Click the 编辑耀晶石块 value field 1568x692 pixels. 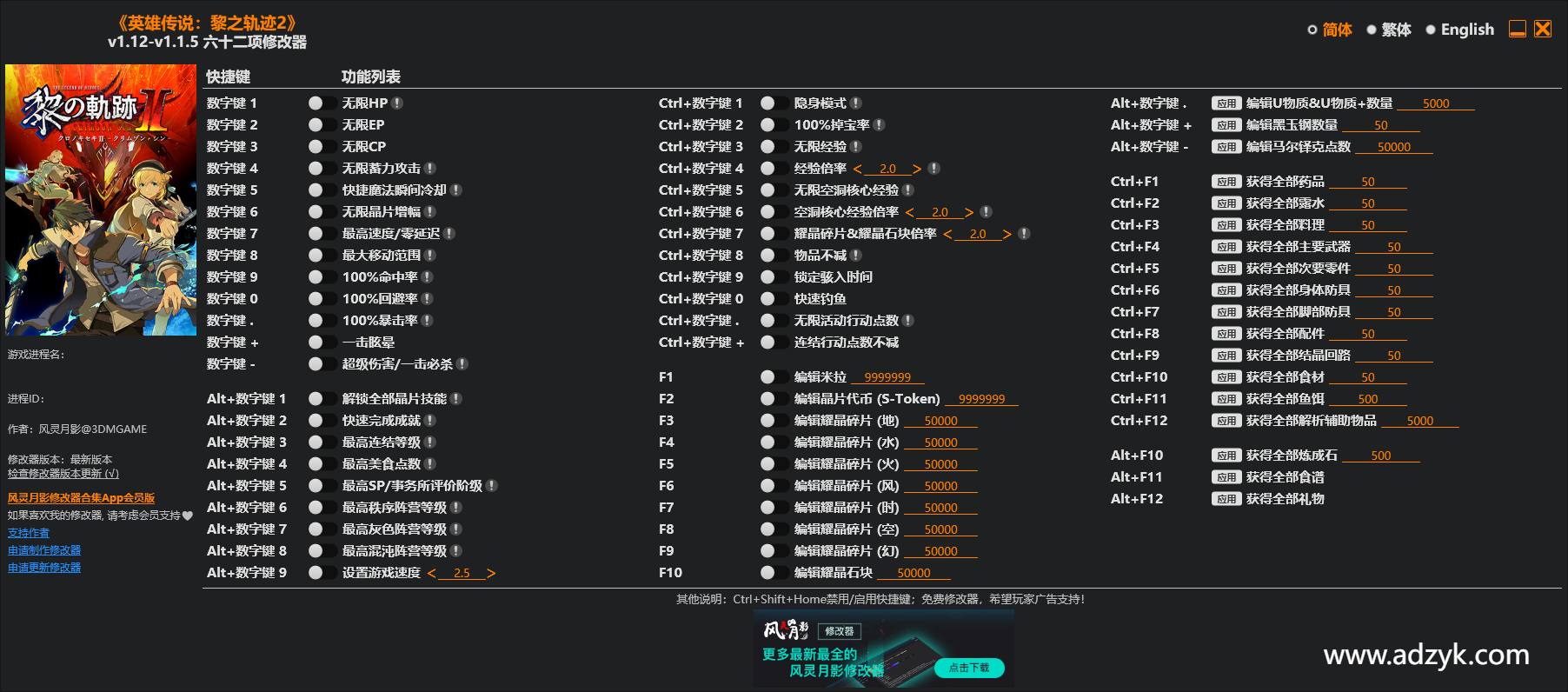914,573
